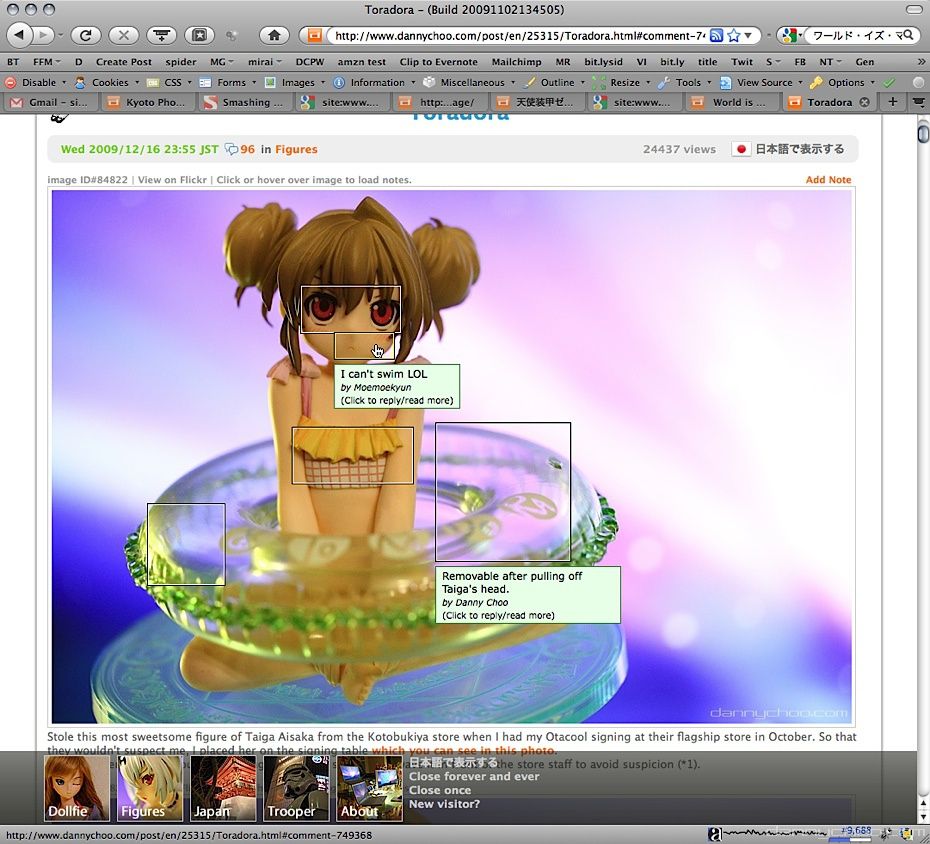Screen dimensions: 930x844
Task: Click the 'I can't swim LOL' note
Action: (397, 386)
